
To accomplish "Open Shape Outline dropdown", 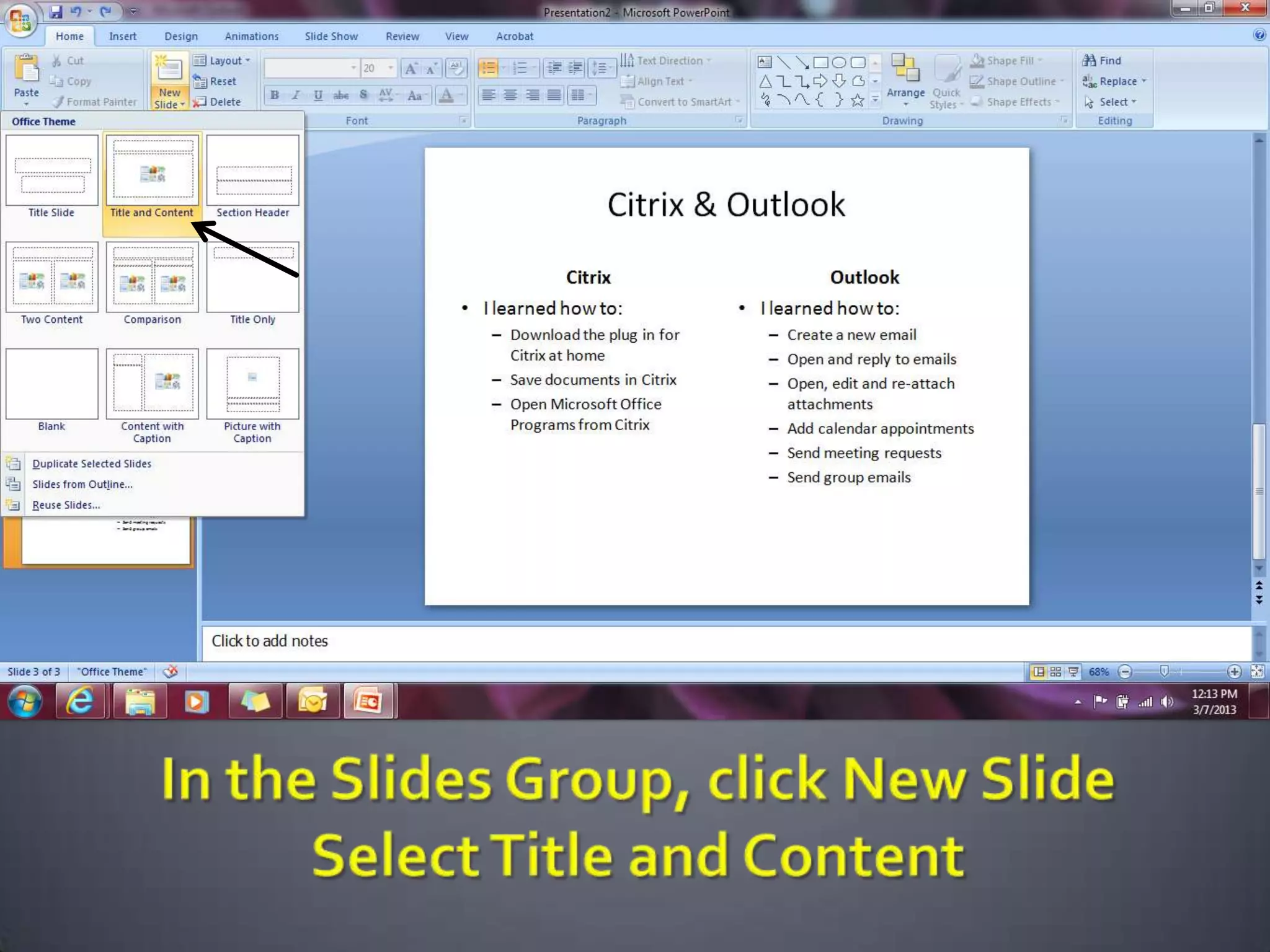I will click(1017, 81).
